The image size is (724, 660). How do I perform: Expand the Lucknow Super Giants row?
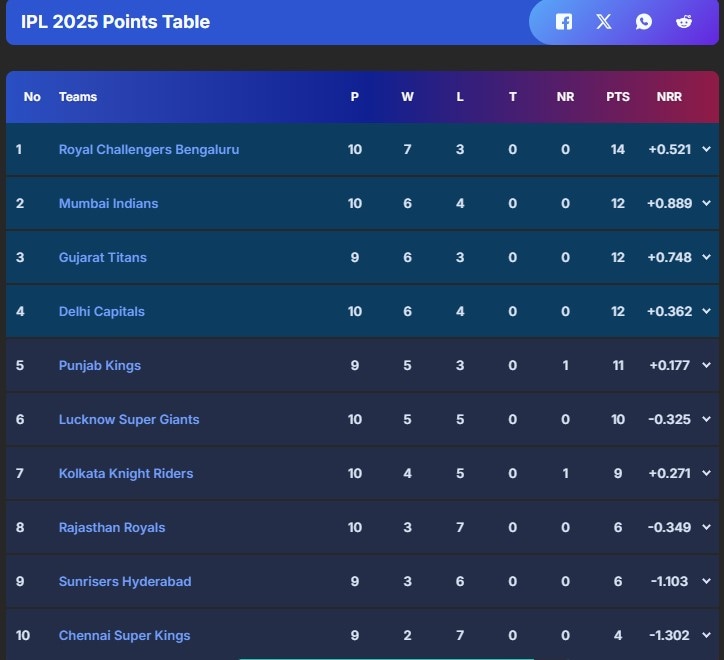click(x=707, y=419)
